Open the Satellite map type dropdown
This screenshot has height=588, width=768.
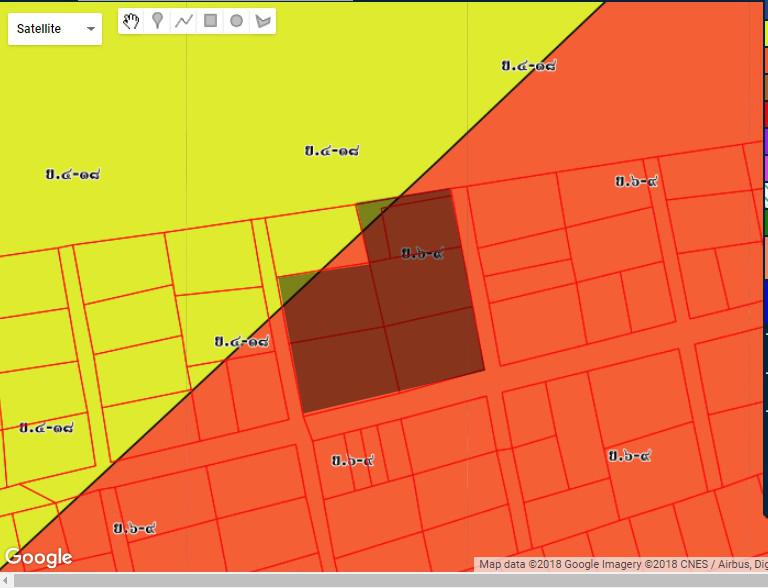tap(55, 29)
